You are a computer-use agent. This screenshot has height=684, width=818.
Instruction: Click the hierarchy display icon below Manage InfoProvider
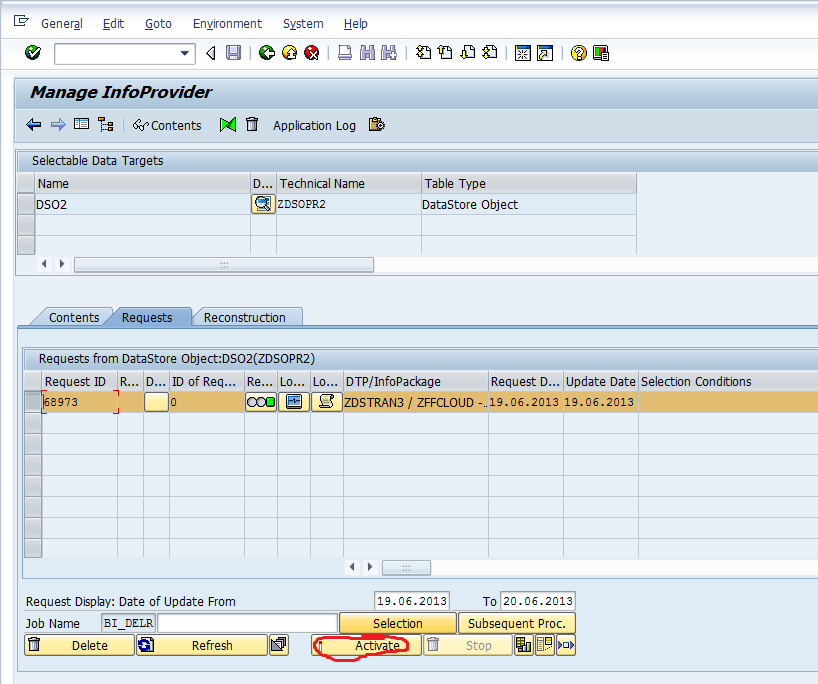point(105,125)
